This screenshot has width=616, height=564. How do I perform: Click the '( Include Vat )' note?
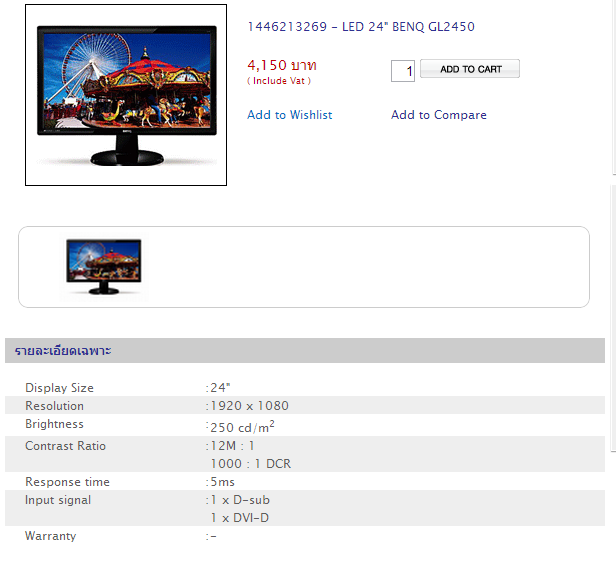click(279, 81)
